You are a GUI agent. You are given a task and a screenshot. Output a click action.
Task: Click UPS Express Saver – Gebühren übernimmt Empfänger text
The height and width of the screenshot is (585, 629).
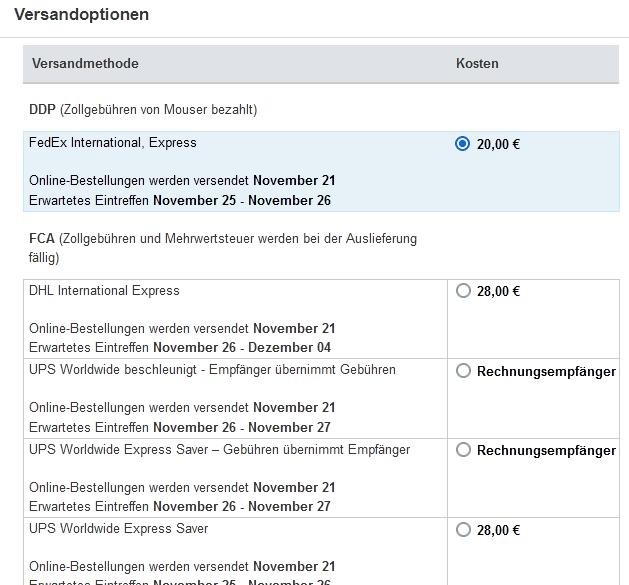[219, 450]
